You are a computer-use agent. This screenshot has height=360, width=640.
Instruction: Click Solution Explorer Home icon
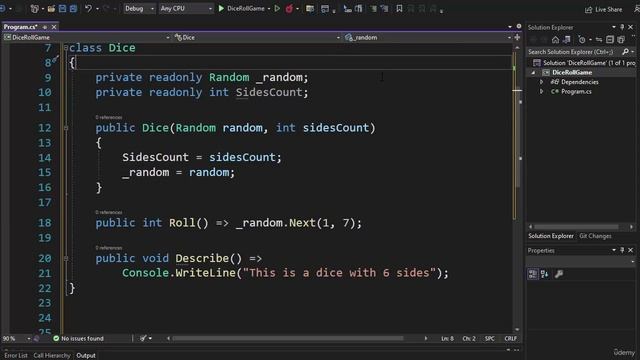coord(555,40)
